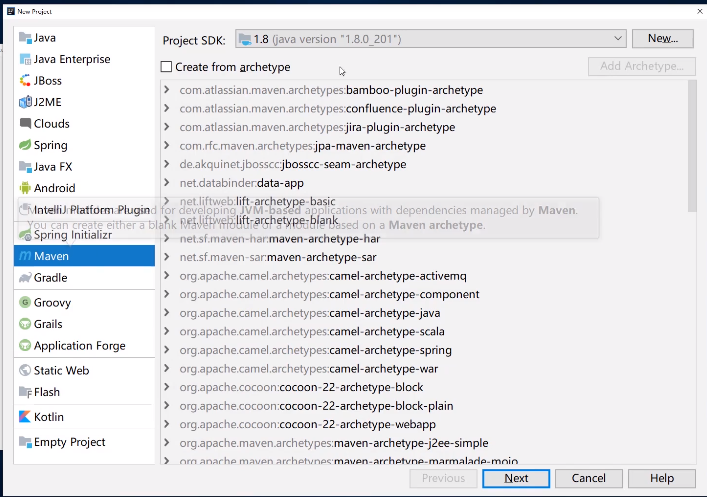Click the JBoss project icon
Screen dimensions: 707x497
pyautogui.click(x=25, y=81)
